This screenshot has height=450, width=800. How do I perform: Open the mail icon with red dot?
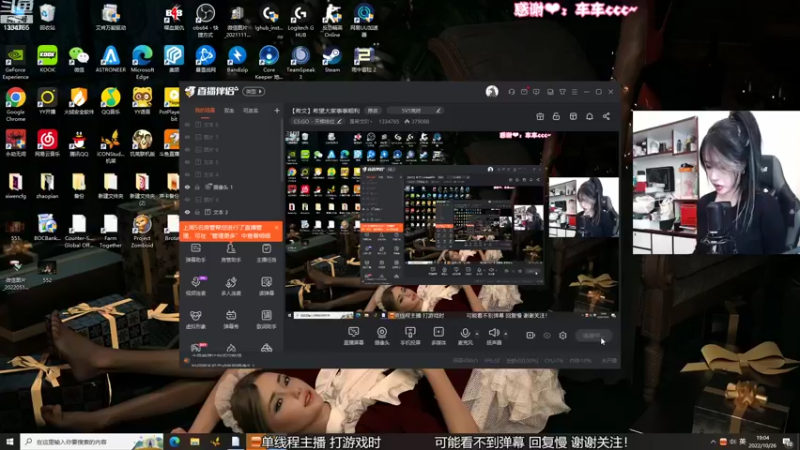tap(524, 92)
